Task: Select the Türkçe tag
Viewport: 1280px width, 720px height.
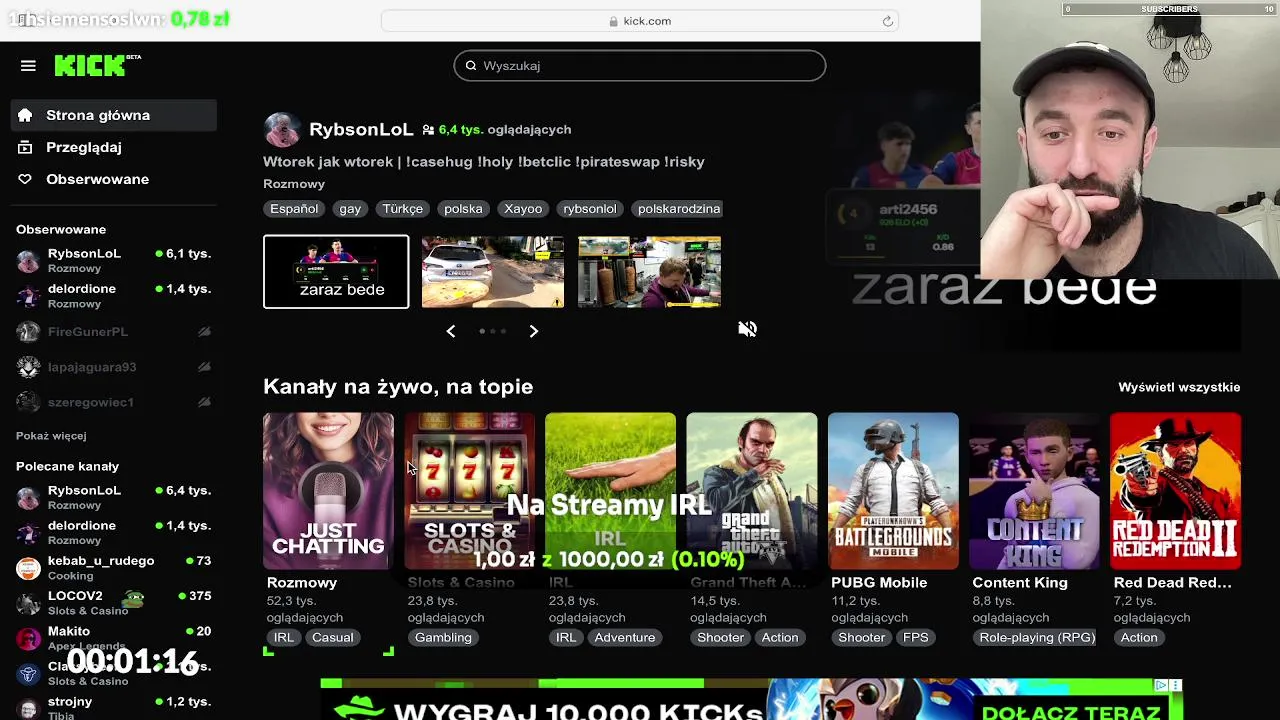Action: (x=402, y=209)
